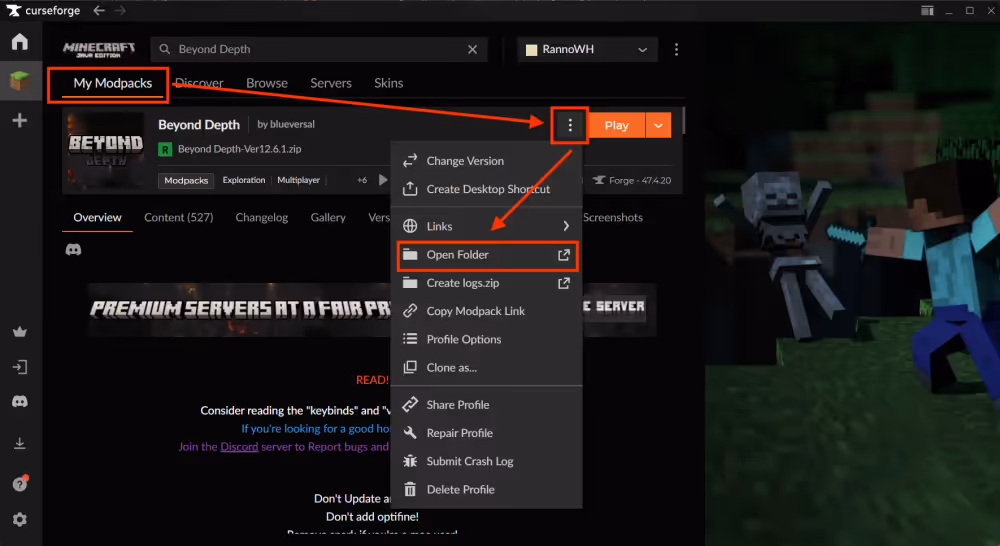Follow the Discord hyperlink in description
Viewport: 1000px width, 546px height.
pyautogui.click(x=239, y=446)
